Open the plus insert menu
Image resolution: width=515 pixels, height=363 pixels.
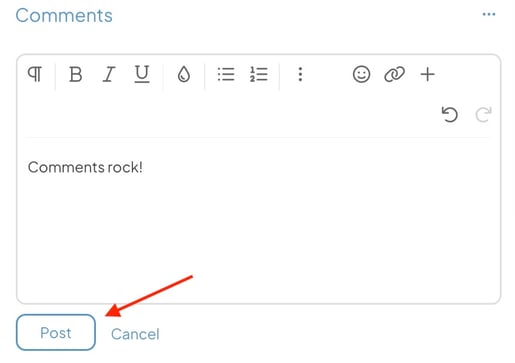point(428,74)
